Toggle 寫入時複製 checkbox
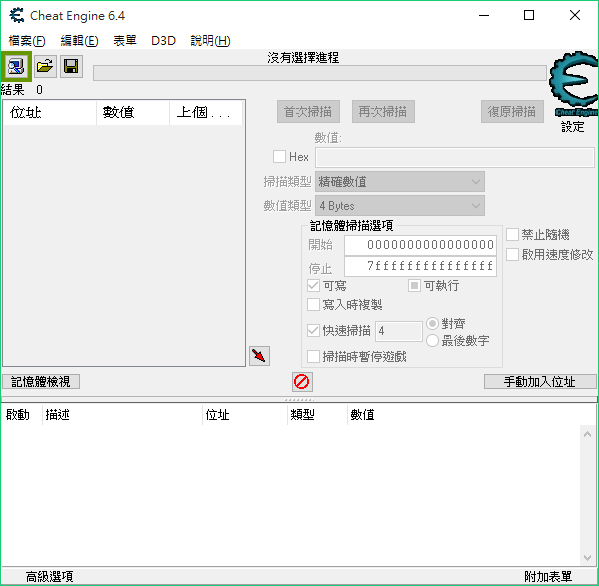The height and width of the screenshot is (586, 599). tap(313, 305)
